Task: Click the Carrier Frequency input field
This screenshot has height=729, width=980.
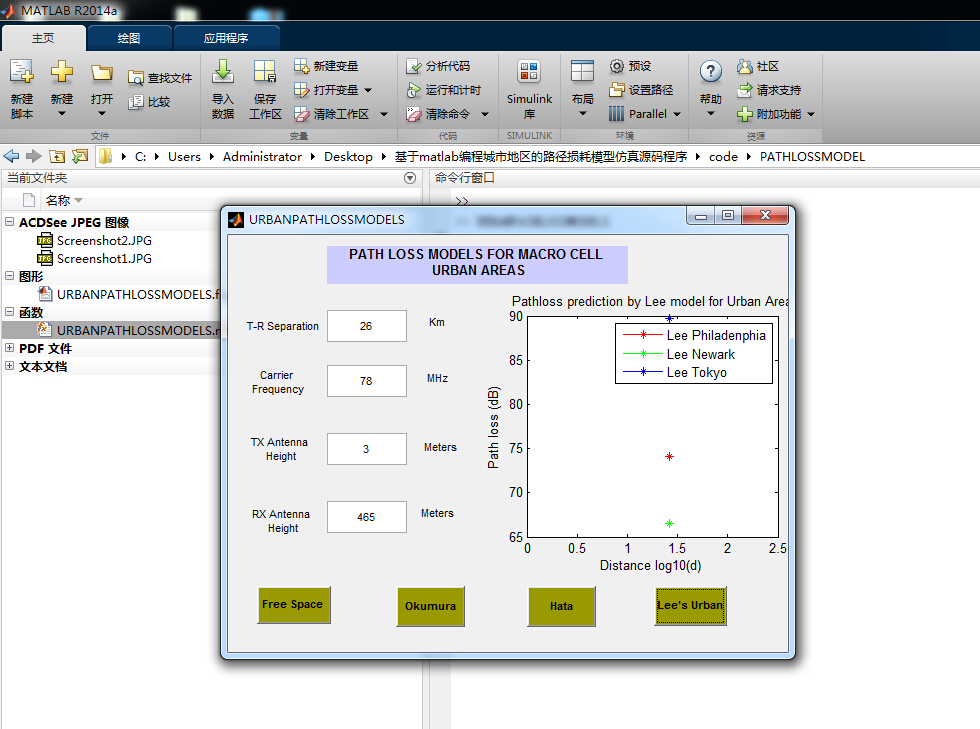Action: coord(366,381)
